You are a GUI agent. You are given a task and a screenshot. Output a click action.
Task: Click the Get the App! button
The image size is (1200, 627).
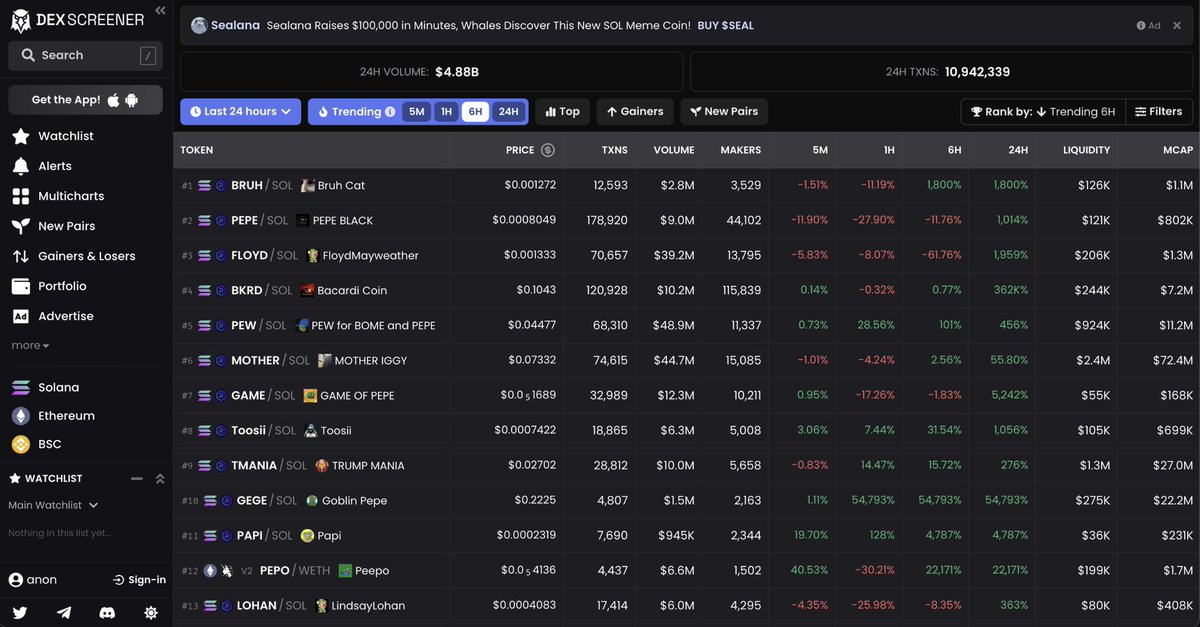[x=86, y=100]
